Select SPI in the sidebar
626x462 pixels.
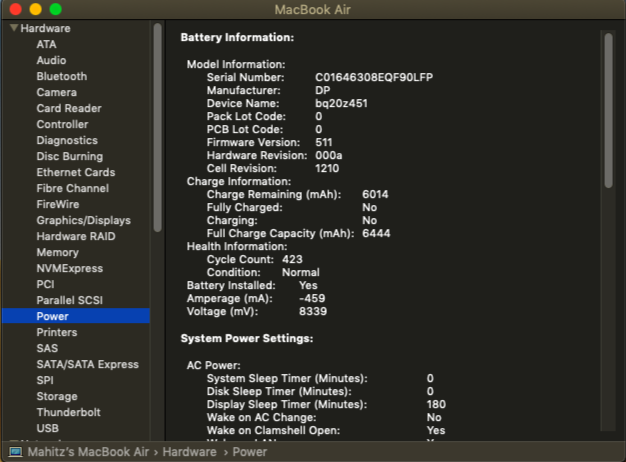[x=45, y=380]
